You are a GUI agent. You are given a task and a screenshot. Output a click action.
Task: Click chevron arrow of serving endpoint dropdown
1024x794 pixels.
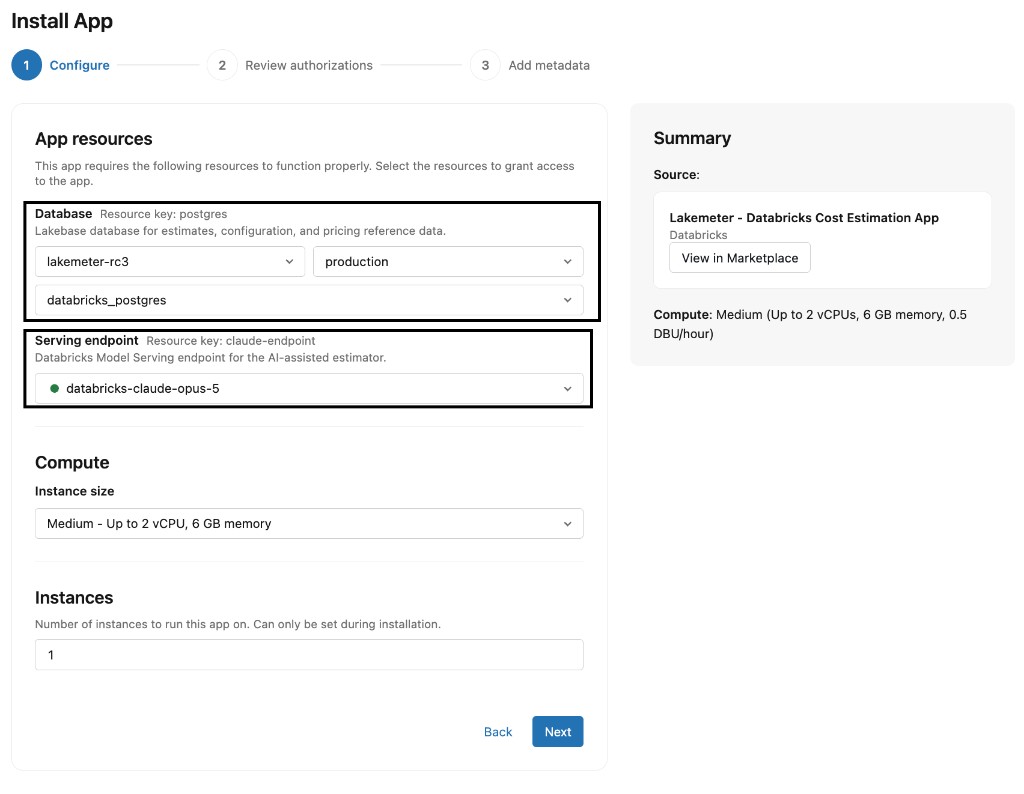pyautogui.click(x=568, y=389)
